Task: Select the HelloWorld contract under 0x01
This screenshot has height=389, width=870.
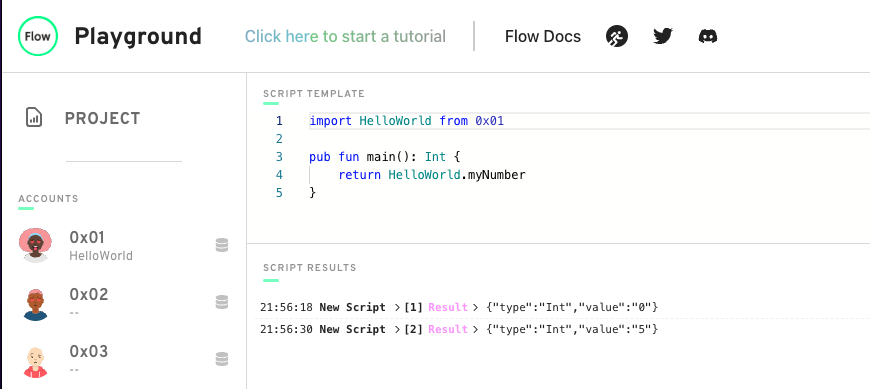Action: pyautogui.click(x=101, y=256)
